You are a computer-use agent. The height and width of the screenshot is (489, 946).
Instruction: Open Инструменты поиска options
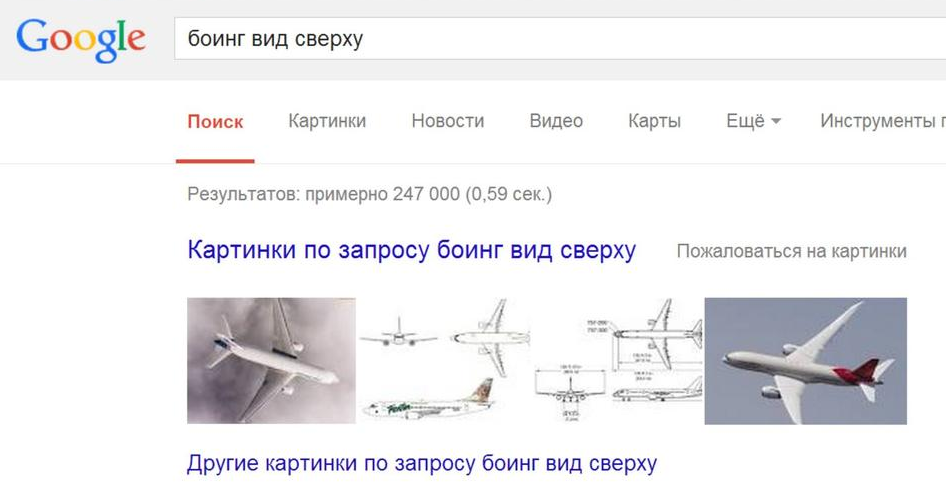[x=883, y=121]
